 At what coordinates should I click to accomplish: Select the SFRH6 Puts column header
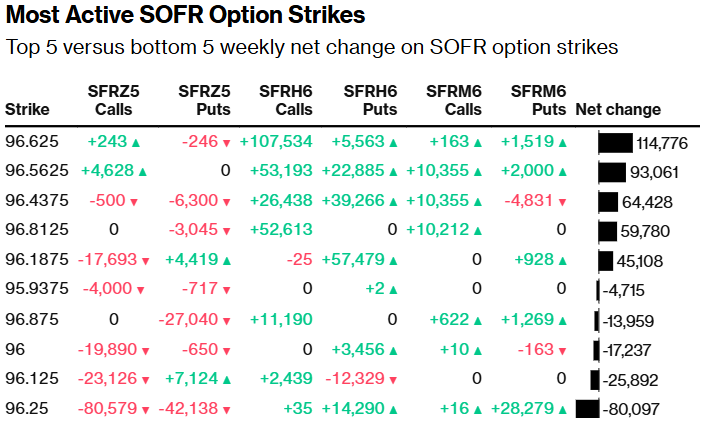pos(368,100)
